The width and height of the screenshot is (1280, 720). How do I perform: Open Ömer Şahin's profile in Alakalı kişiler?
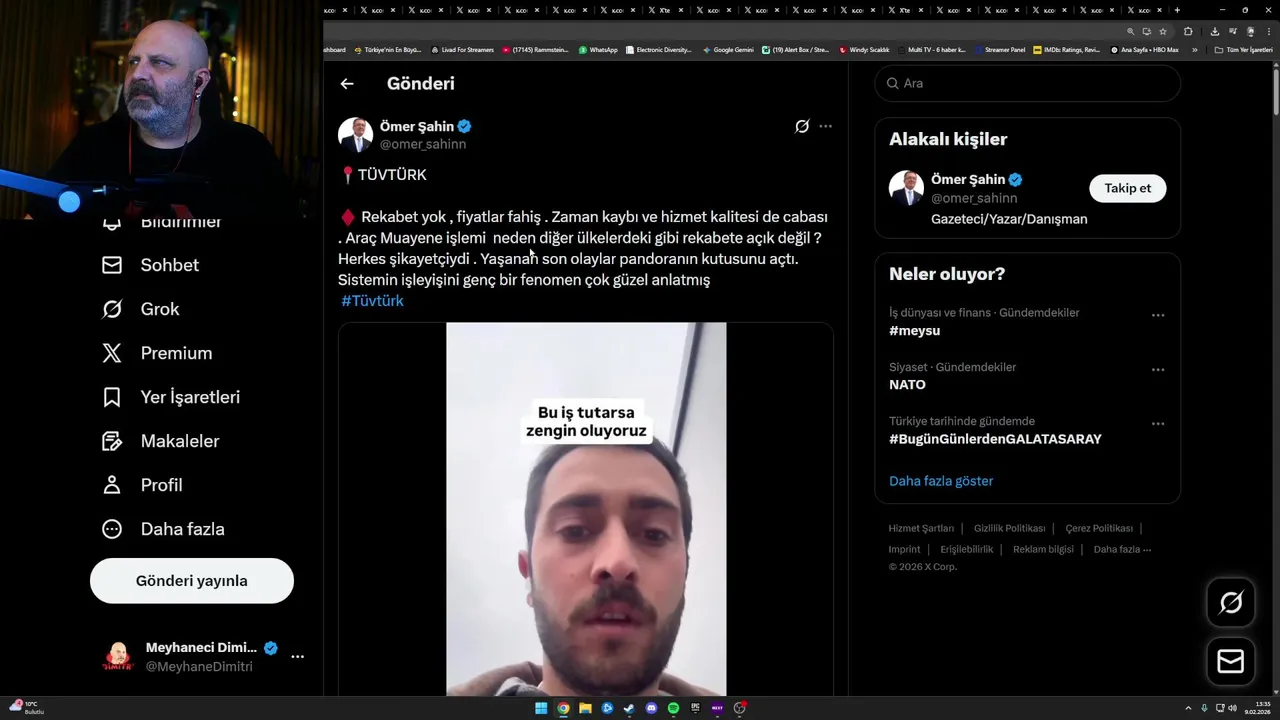pos(968,180)
